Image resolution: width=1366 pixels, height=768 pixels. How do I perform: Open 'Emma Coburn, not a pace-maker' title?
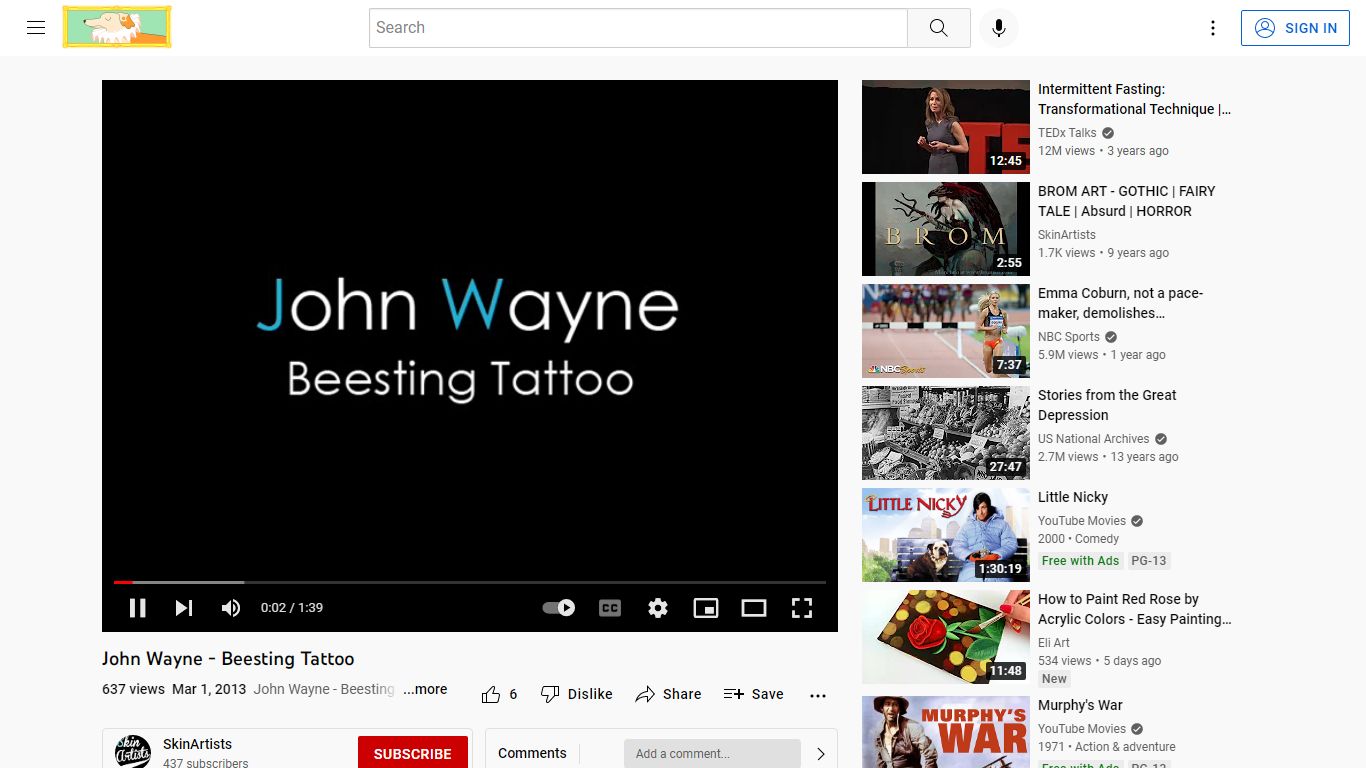coord(1120,303)
